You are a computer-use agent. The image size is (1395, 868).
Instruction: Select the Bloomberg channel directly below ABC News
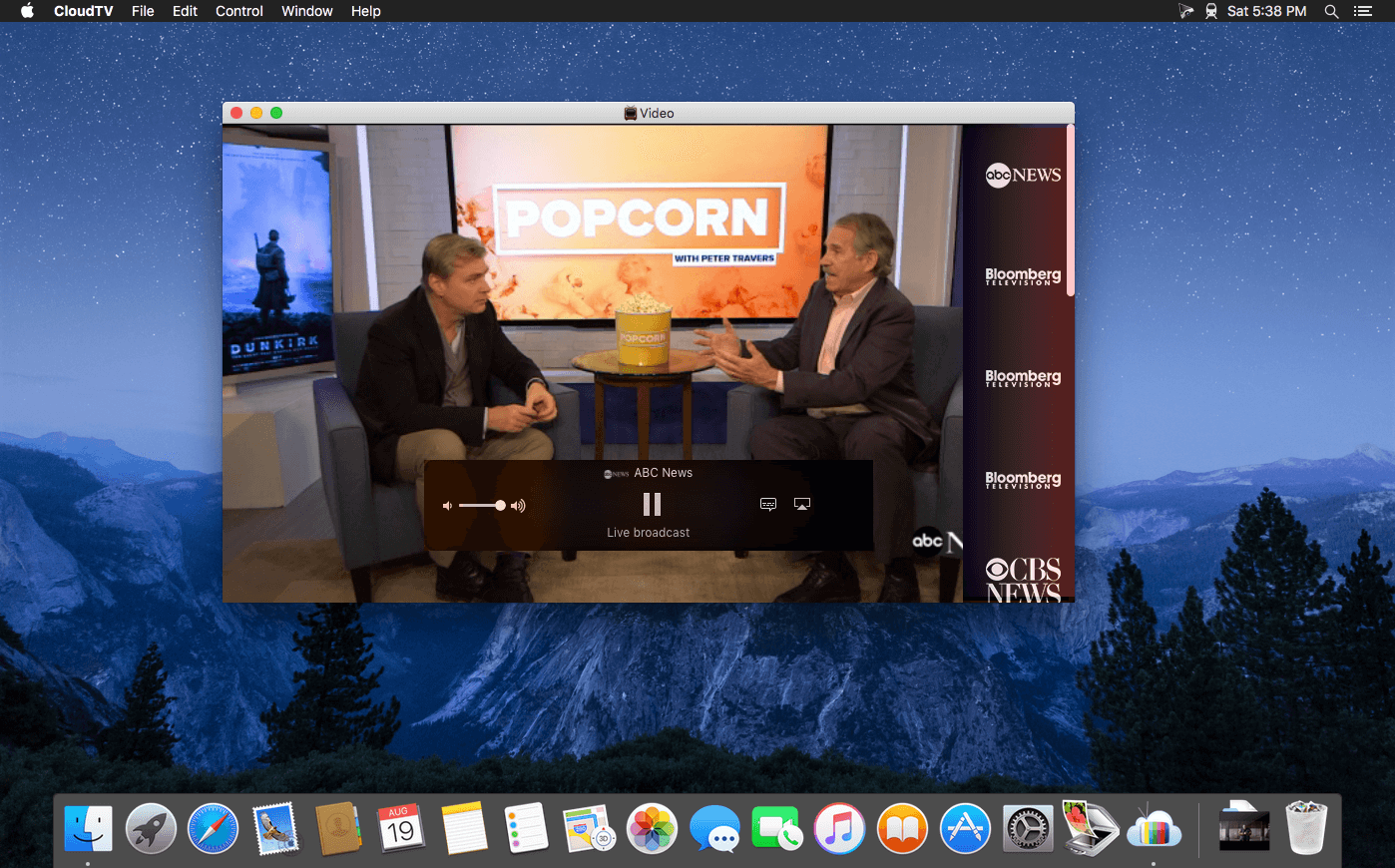1023,275
